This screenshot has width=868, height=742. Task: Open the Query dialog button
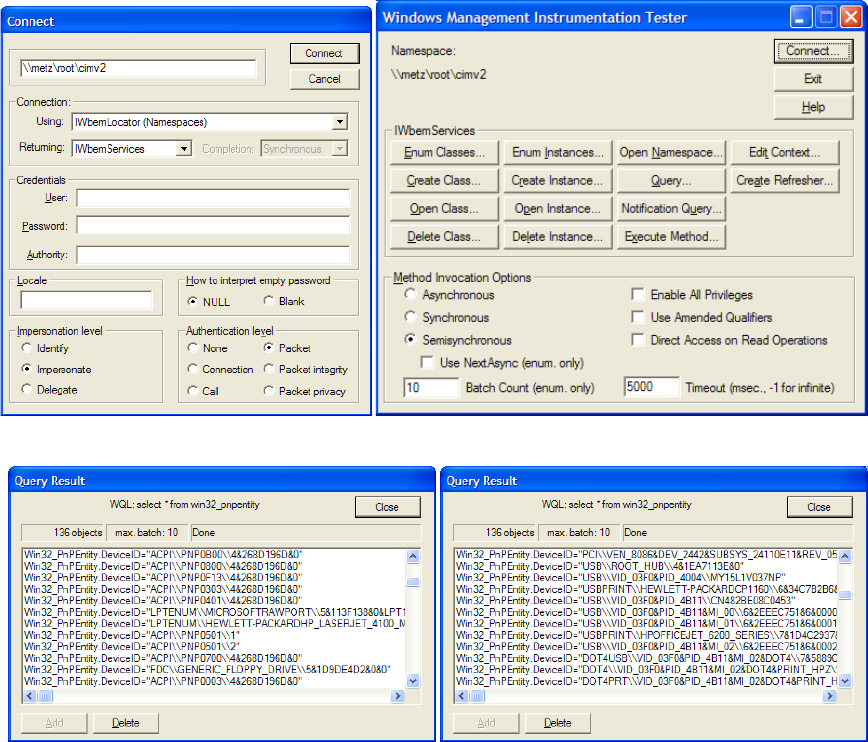670,181
